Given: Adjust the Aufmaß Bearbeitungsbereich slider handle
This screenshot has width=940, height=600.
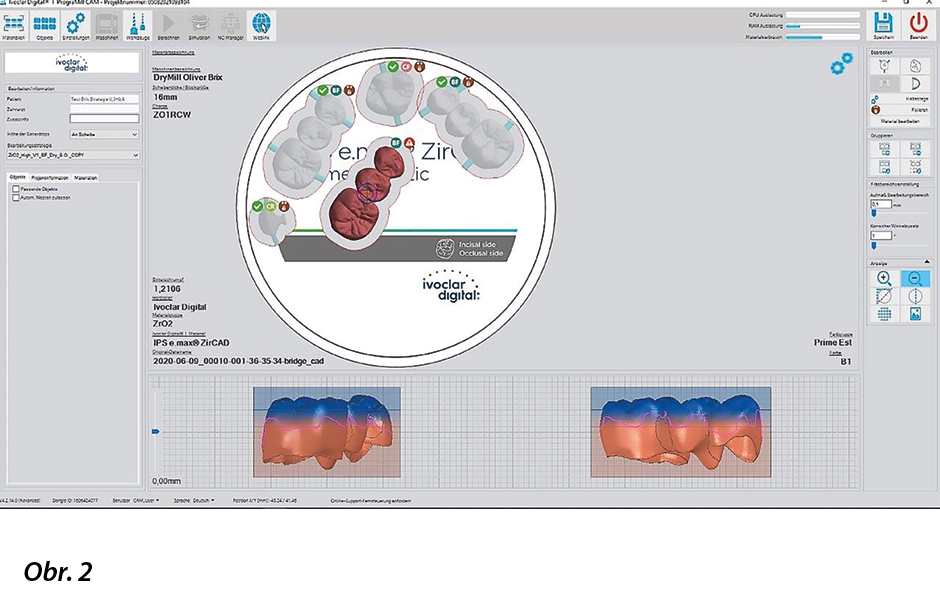Looking at the screenshot, I should point(873,213).
